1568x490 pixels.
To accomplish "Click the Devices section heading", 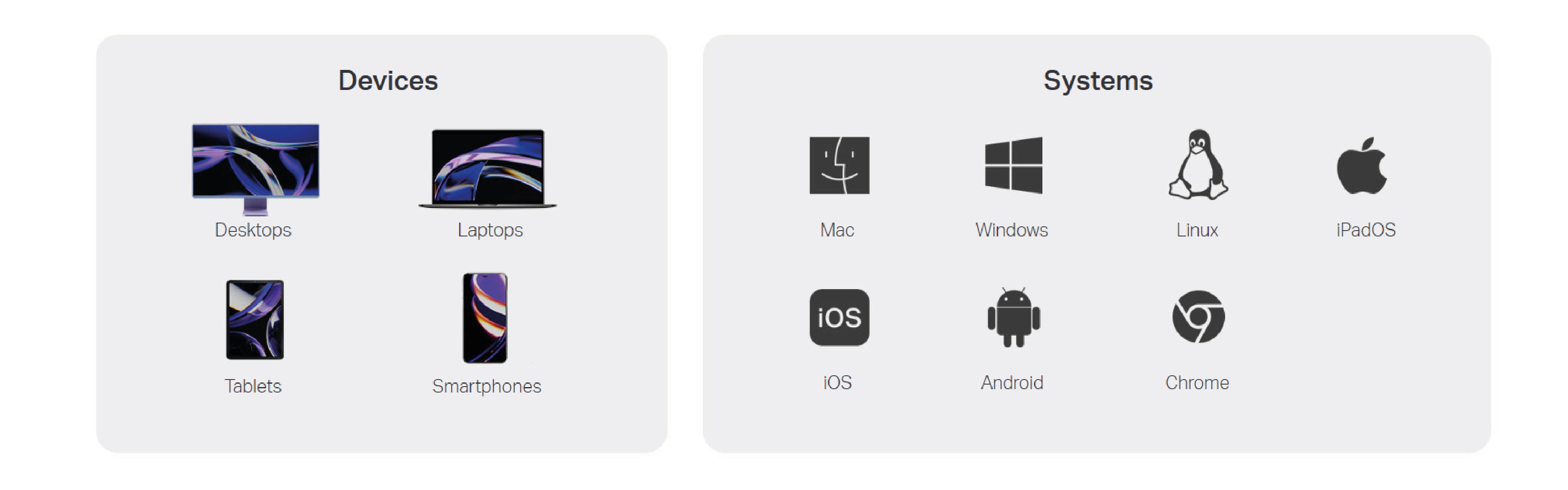I will tap(388, 80).
